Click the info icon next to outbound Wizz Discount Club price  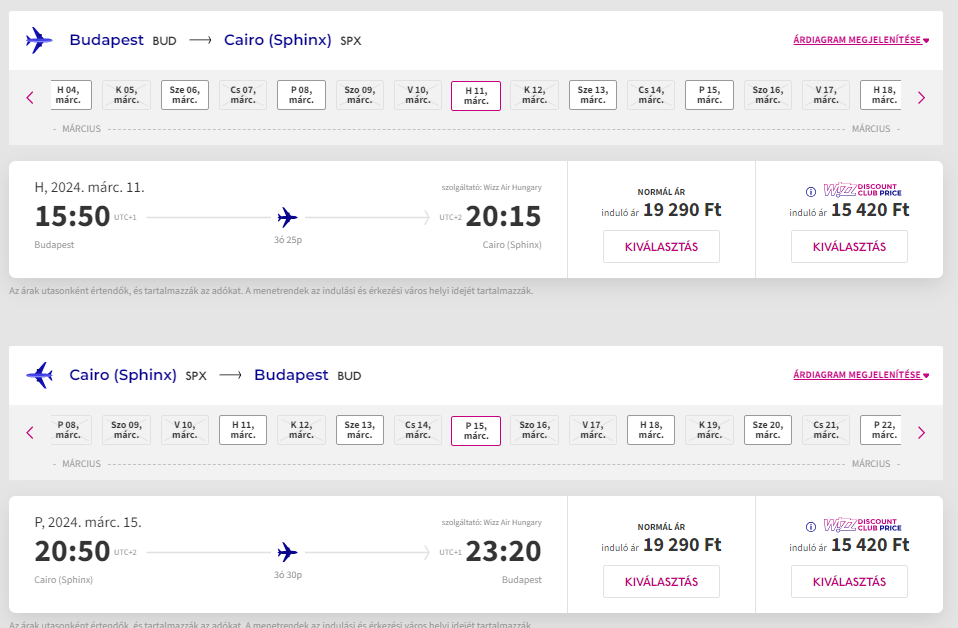tap(811, 192)
